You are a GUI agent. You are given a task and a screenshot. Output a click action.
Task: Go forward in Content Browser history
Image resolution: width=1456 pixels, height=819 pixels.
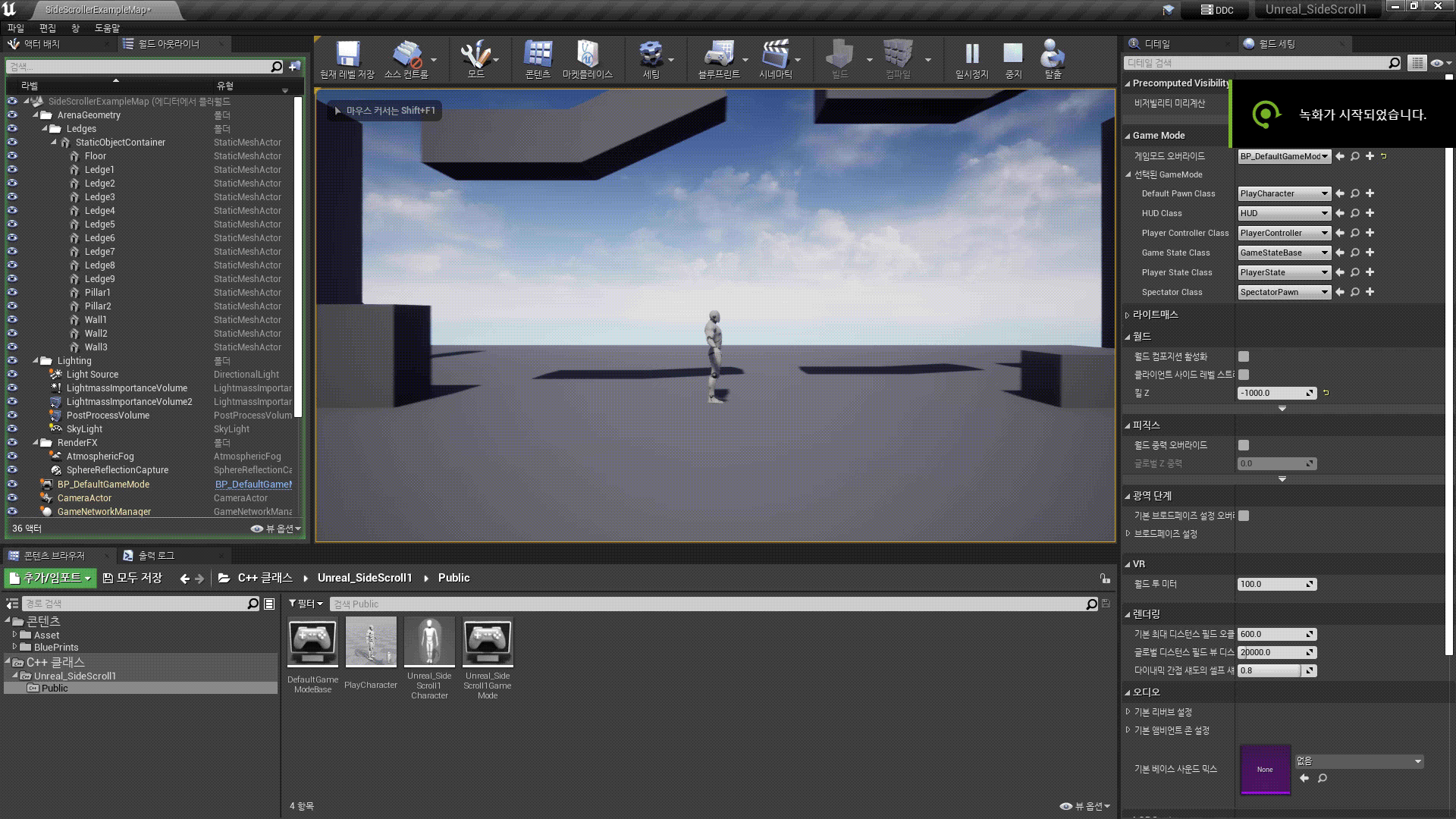199,579
